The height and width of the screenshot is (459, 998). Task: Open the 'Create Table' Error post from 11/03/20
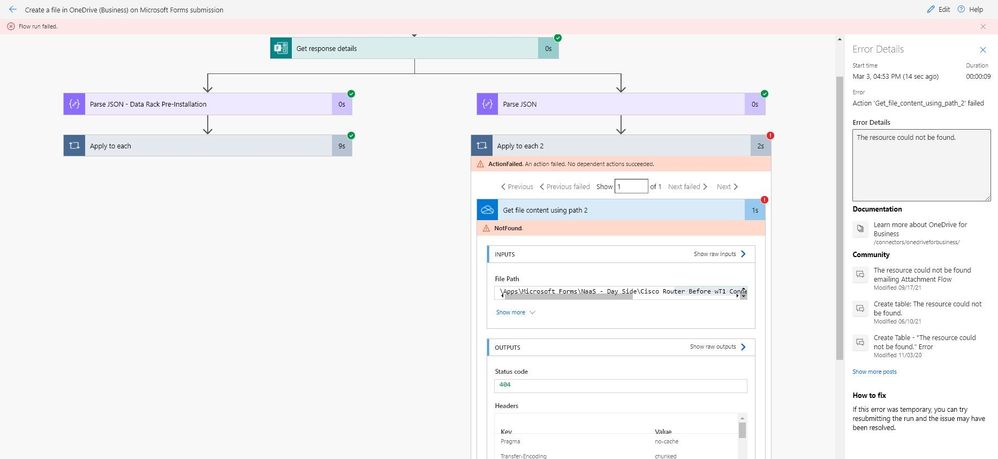[925, 342]
